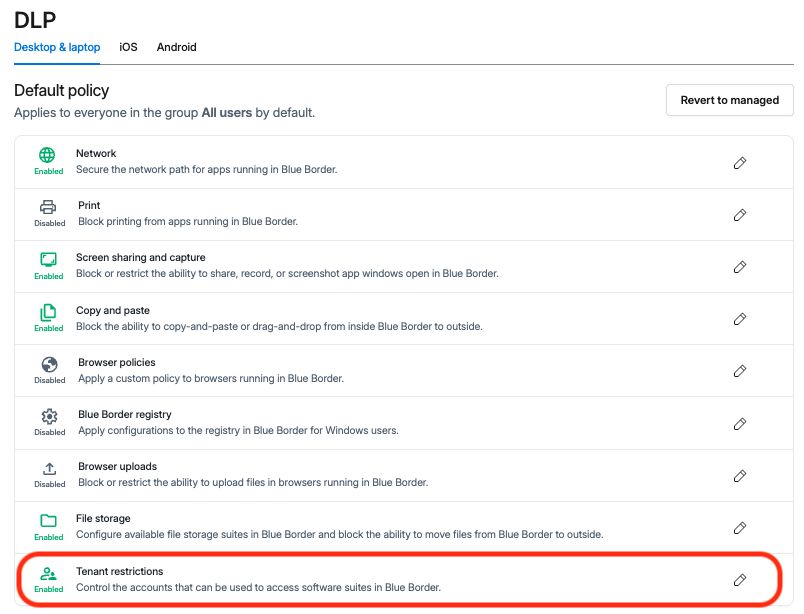Switch to the iOS tab
This screenshot has width=804, height=614.
coord(128,47)
